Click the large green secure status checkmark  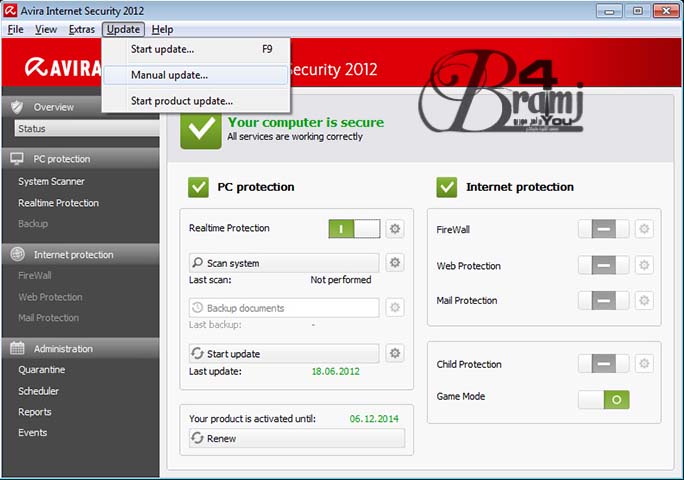pyautogui.click(x=201, y=130)
